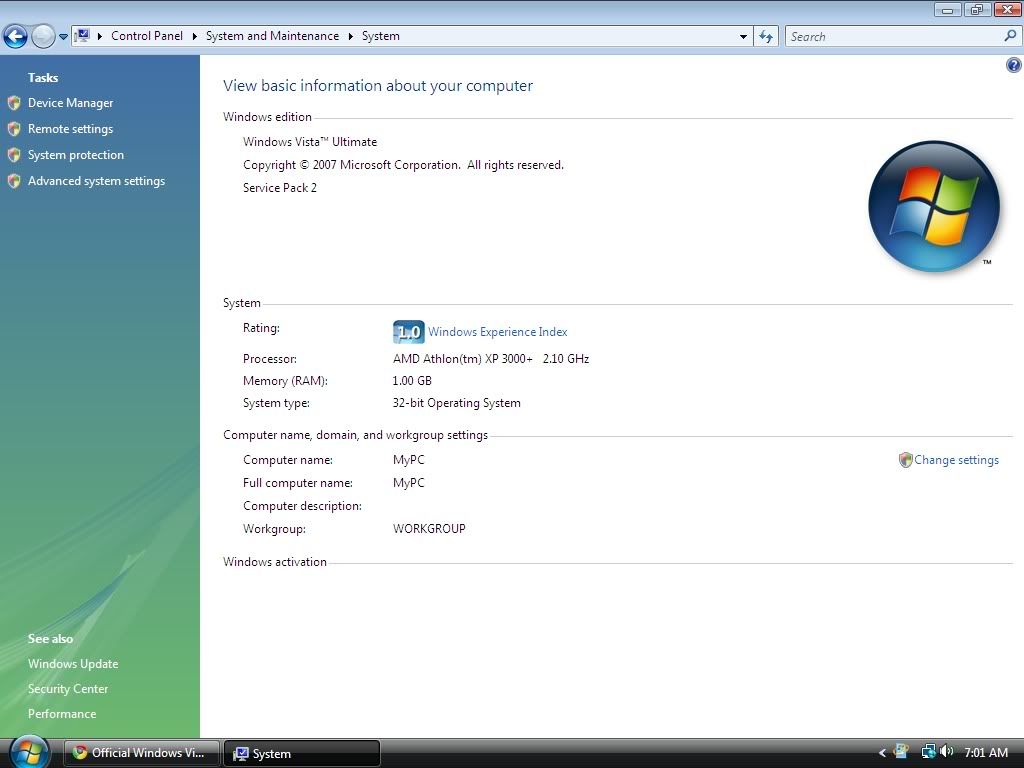Click memory value '1.00 GB'
Viewport: 1024px width, 768px height.
coord(412,381)
